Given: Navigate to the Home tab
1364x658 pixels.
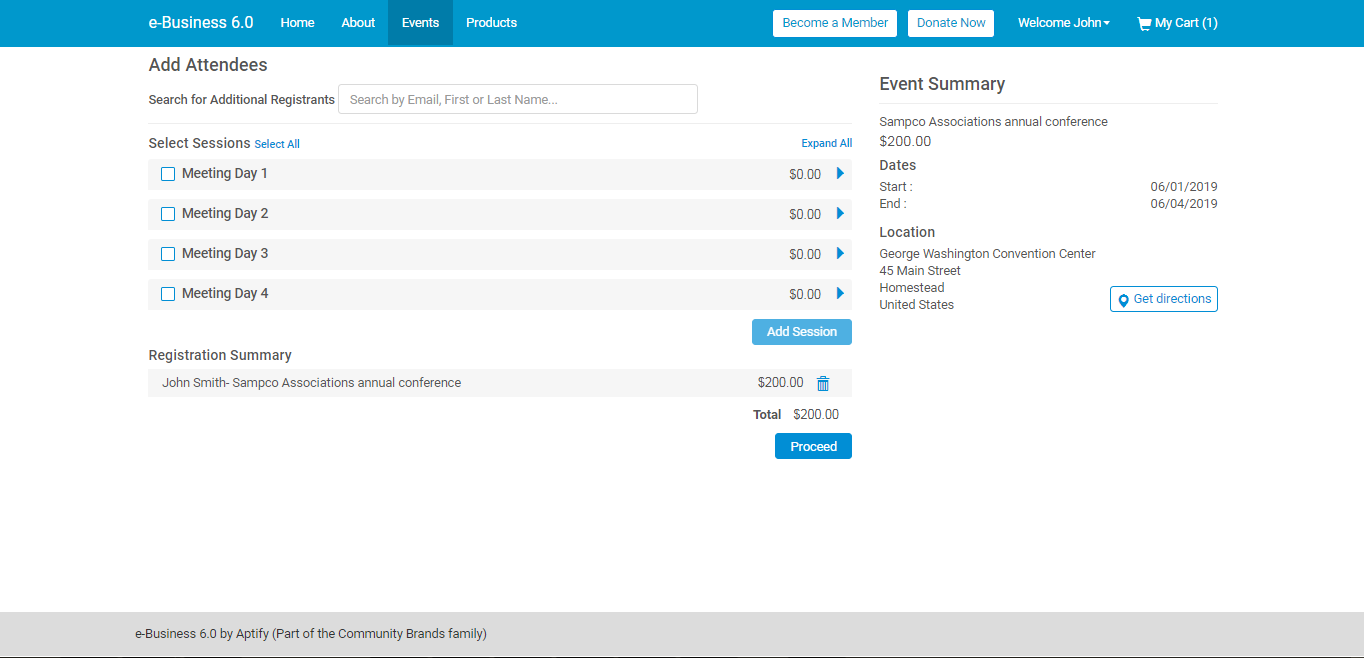Looking at the screenshot, I should [297, 22].
